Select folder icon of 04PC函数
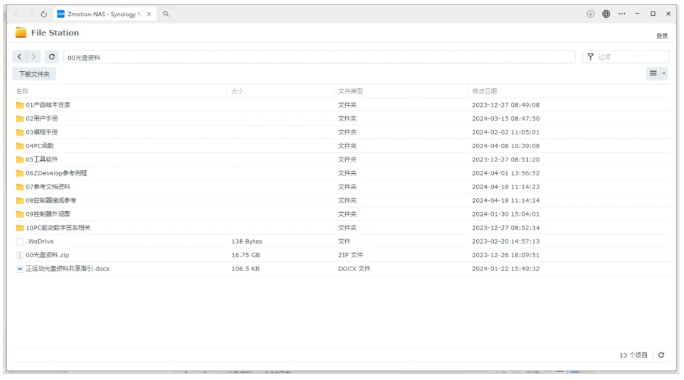The width and height of the screenshot is (684, 380). 20,146
